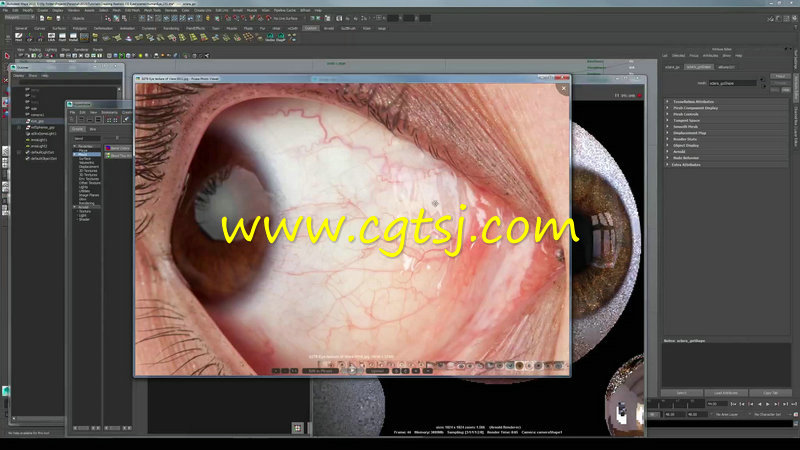Click the Load Attributes button

726,393
